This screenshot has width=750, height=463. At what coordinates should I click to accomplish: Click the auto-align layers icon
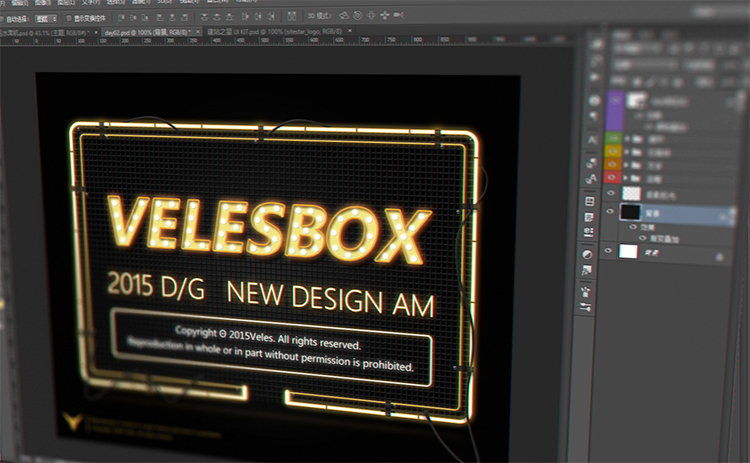click(x=291, y=16)
